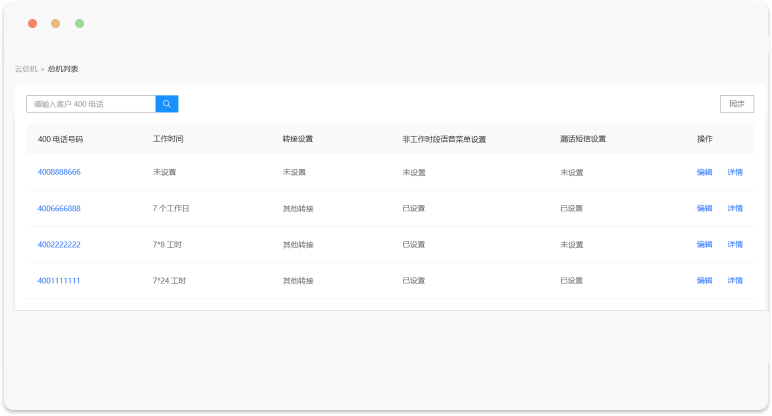The width and height of the screenshot is (772, 416).
Task: Open phone number 4002222222
Action: click(59, 244)
